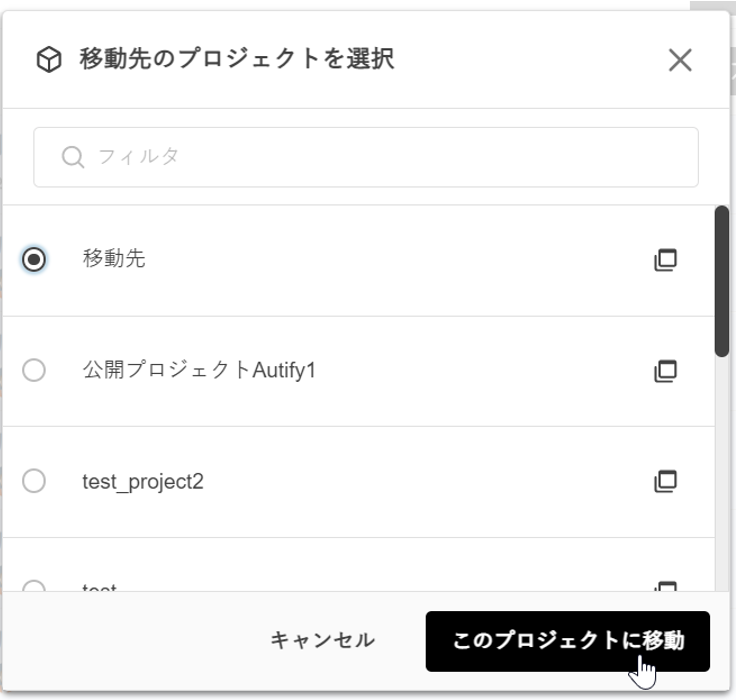Screen dimensions: 738x700
Task: Click the 移動先のプロジェクトを選択 dialog title
Action: pos(237,59)
